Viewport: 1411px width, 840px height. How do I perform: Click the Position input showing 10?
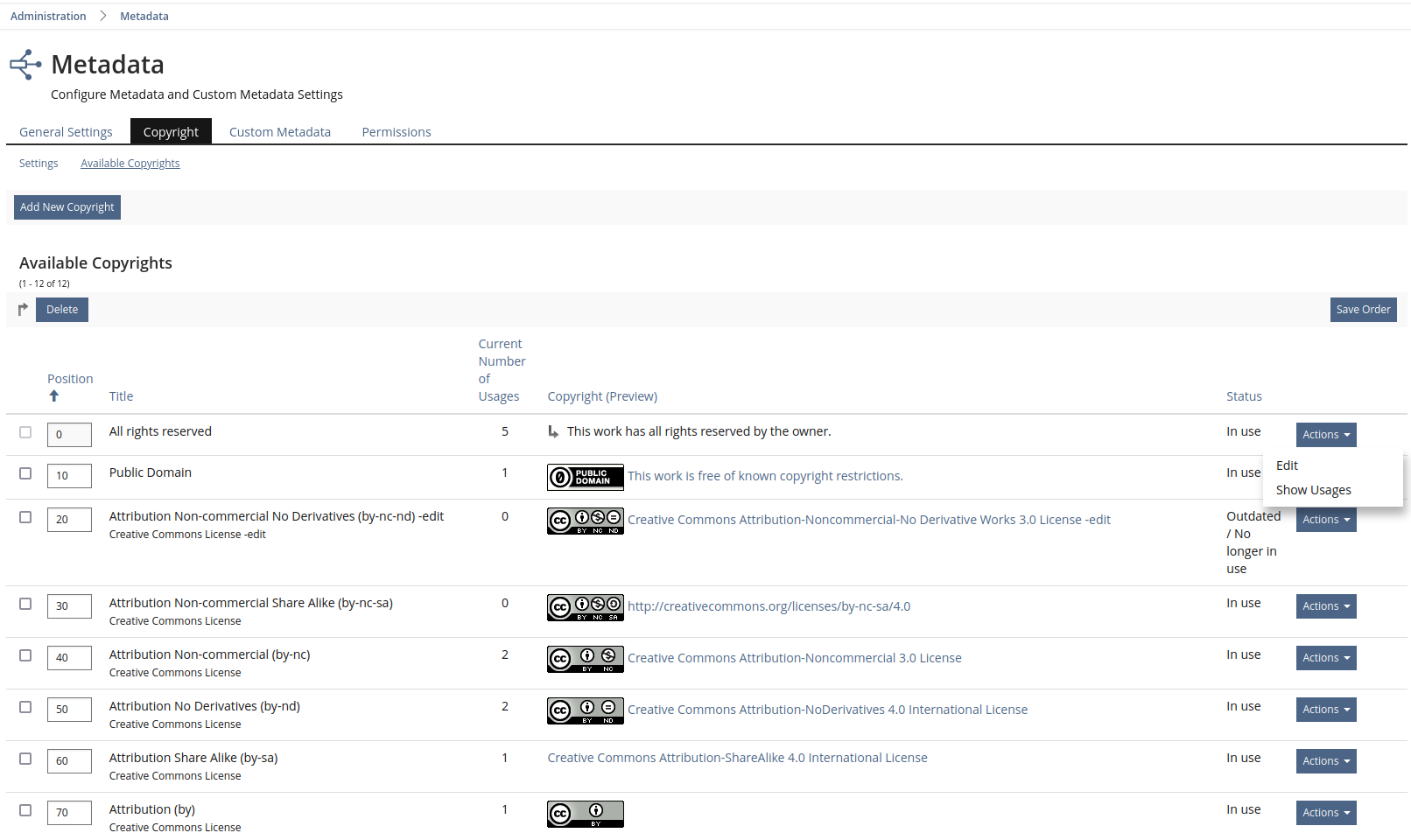tap(69, 475)
